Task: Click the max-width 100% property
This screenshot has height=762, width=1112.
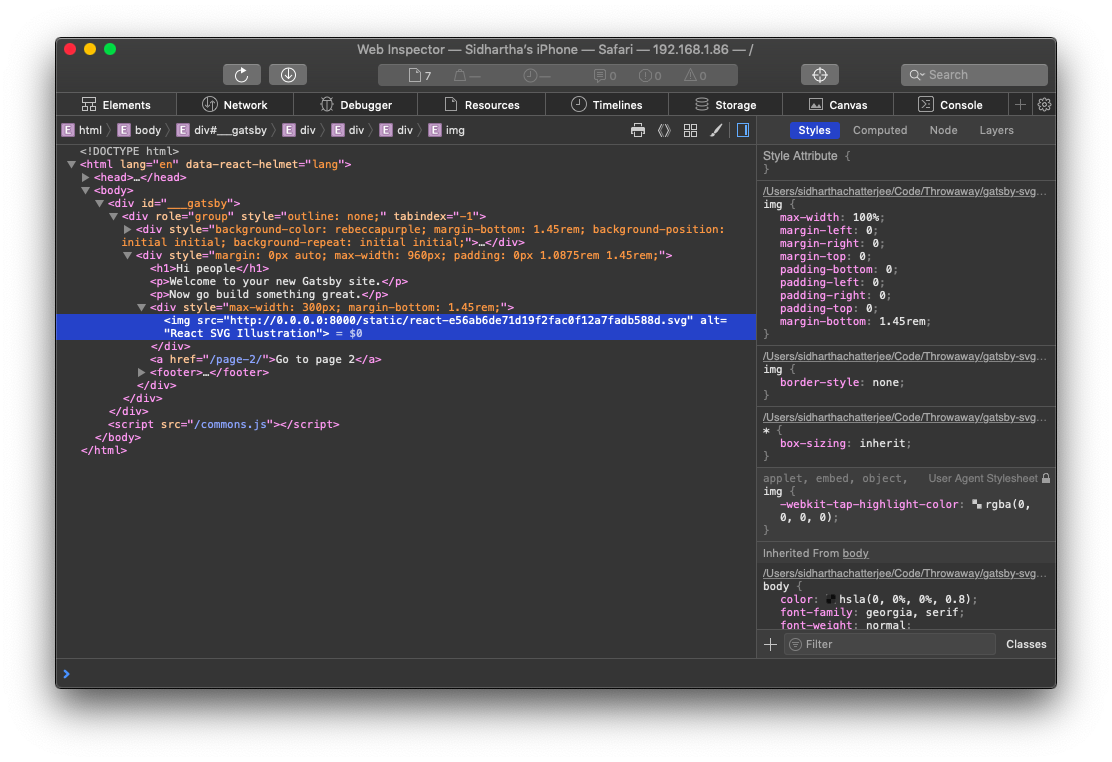Action: pyautogui.click(x=832, y=218)
